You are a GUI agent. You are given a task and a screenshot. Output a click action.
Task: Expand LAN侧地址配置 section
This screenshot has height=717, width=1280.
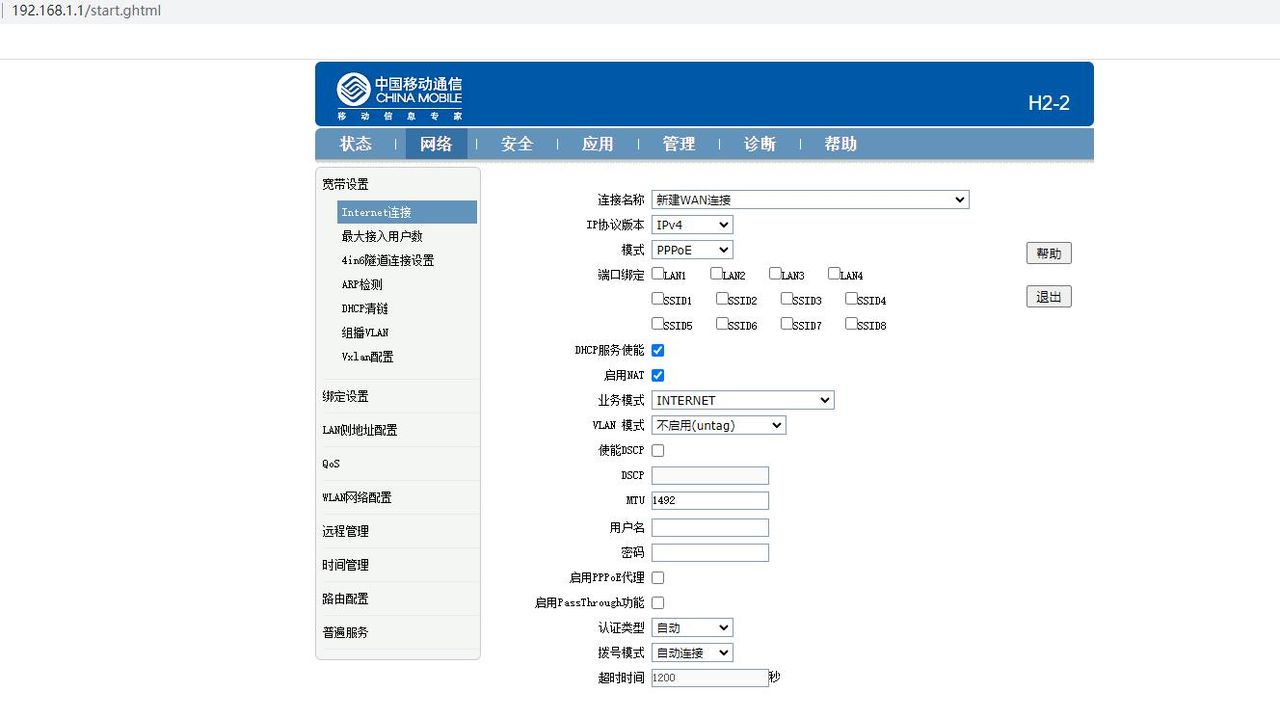[359, 430]
